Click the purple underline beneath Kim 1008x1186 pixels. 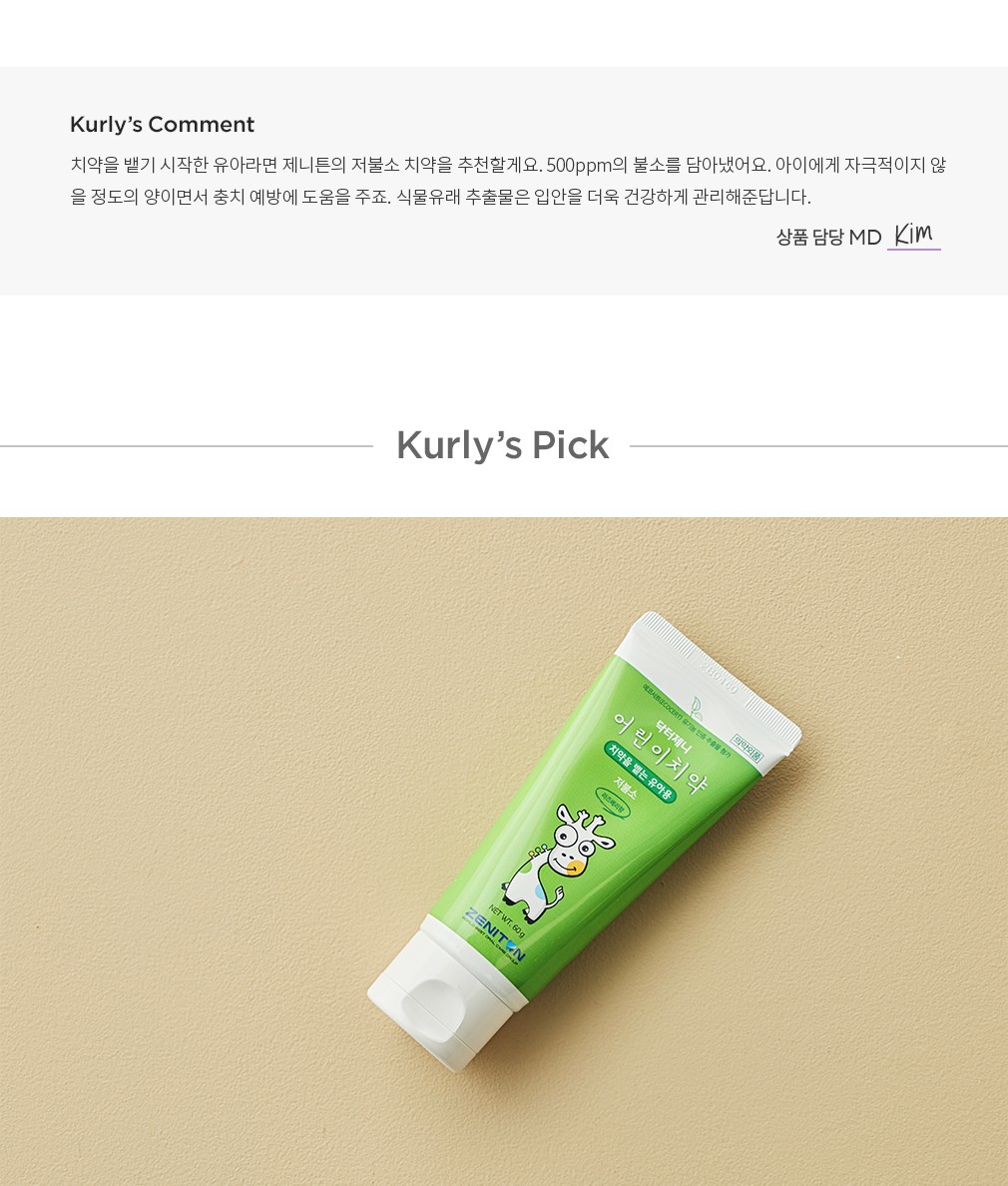coord(913,249)
